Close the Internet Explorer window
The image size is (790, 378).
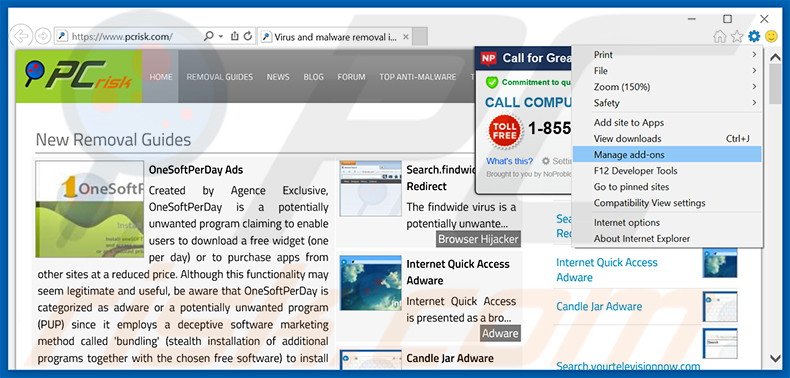(764, 19)
